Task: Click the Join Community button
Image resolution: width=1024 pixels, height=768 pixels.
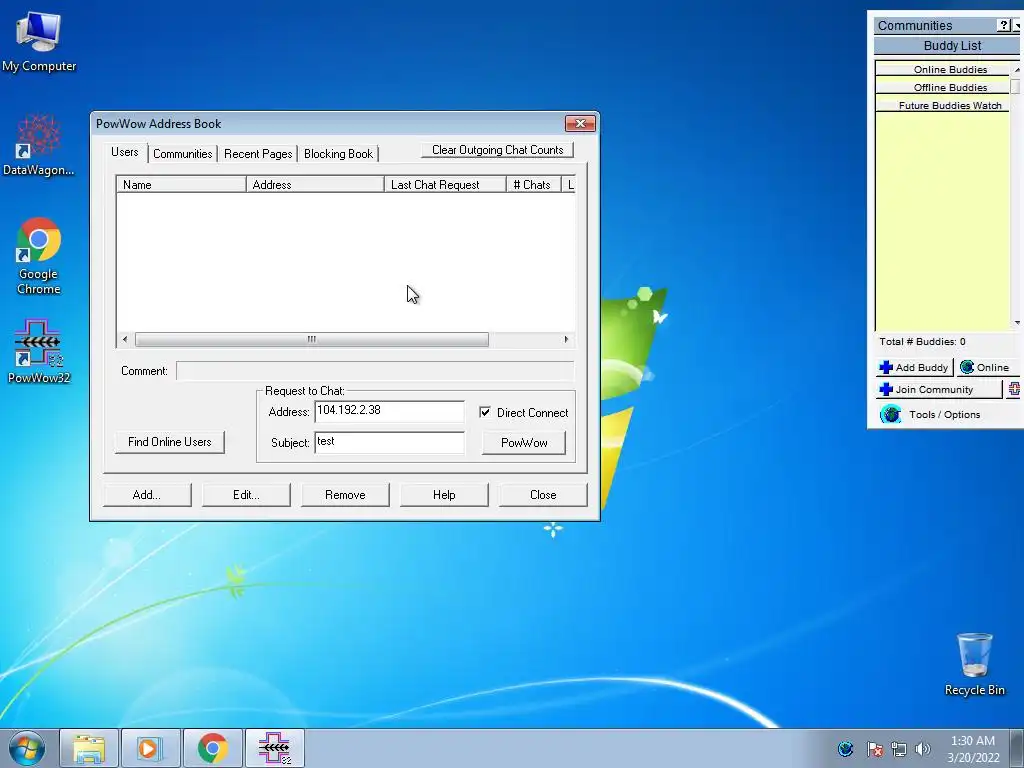Action: pos(938,389)
